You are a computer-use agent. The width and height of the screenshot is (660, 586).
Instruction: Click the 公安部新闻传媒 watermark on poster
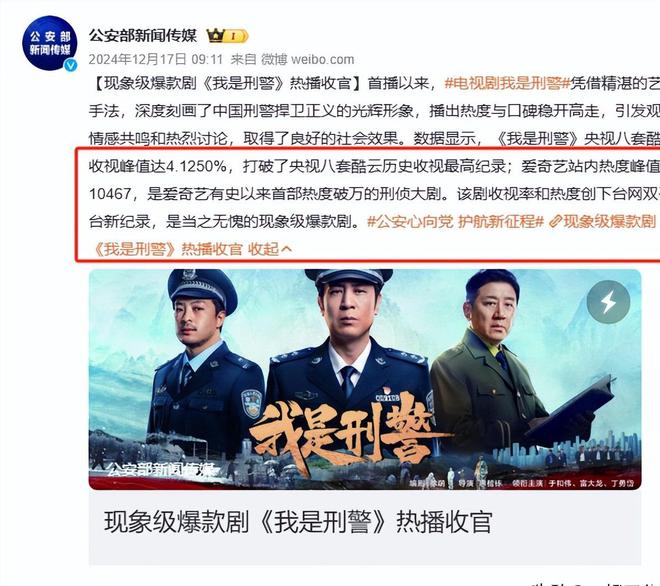coord(161,470)
